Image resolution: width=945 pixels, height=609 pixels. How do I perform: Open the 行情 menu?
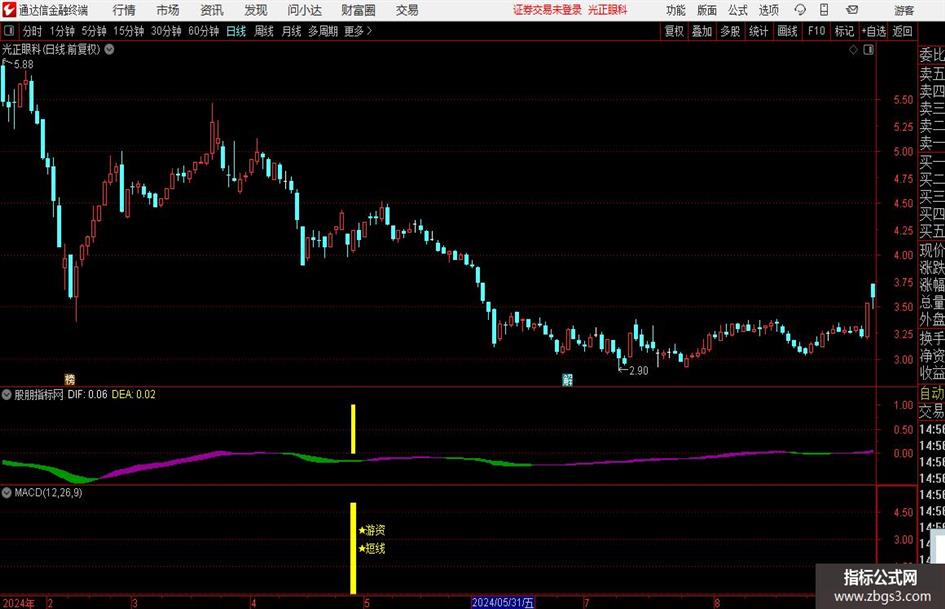tap(124, 10)
